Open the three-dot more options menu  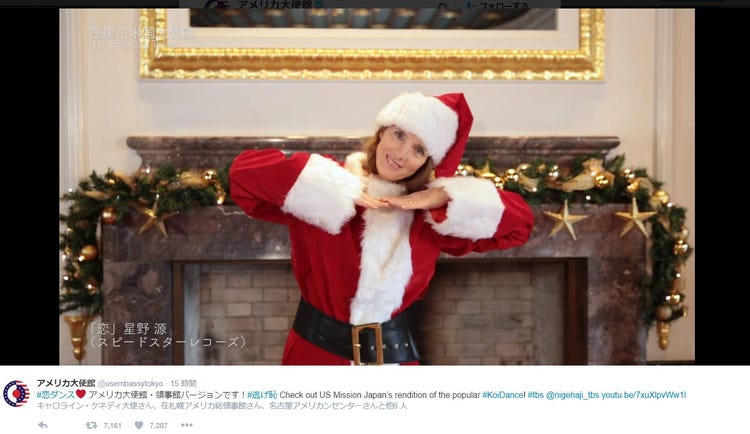pyautogui.click(x=187, y=425)
